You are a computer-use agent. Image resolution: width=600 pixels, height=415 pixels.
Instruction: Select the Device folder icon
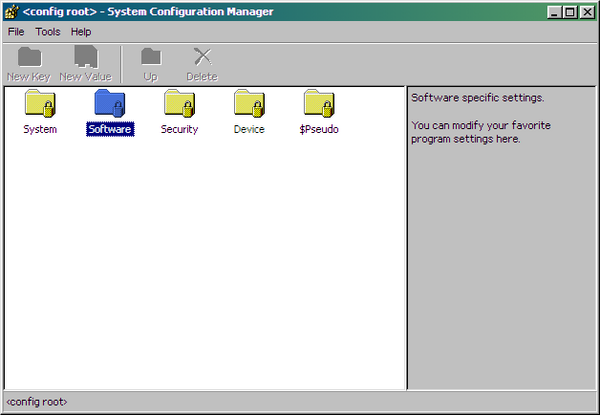249,105
